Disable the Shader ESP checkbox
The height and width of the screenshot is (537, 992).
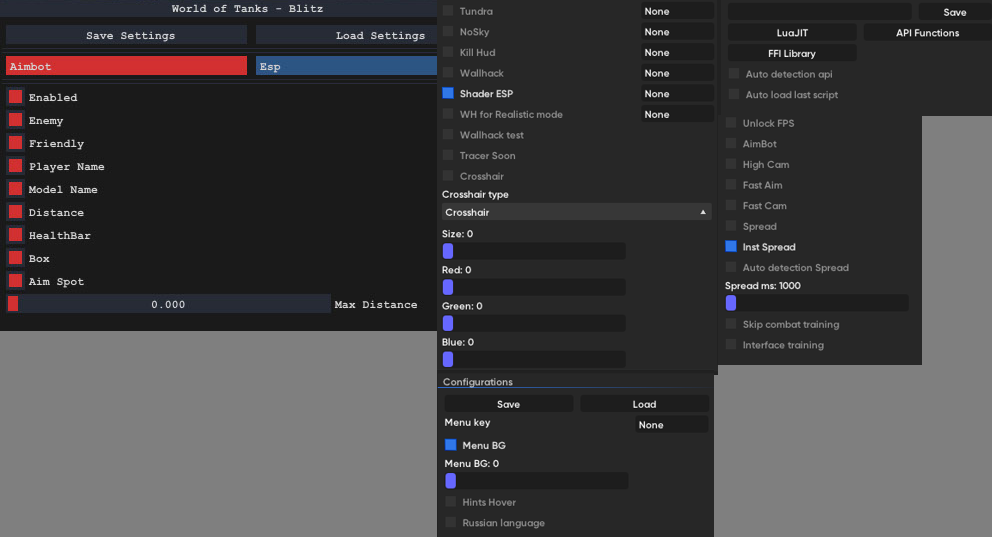click(x=448, y=93)
